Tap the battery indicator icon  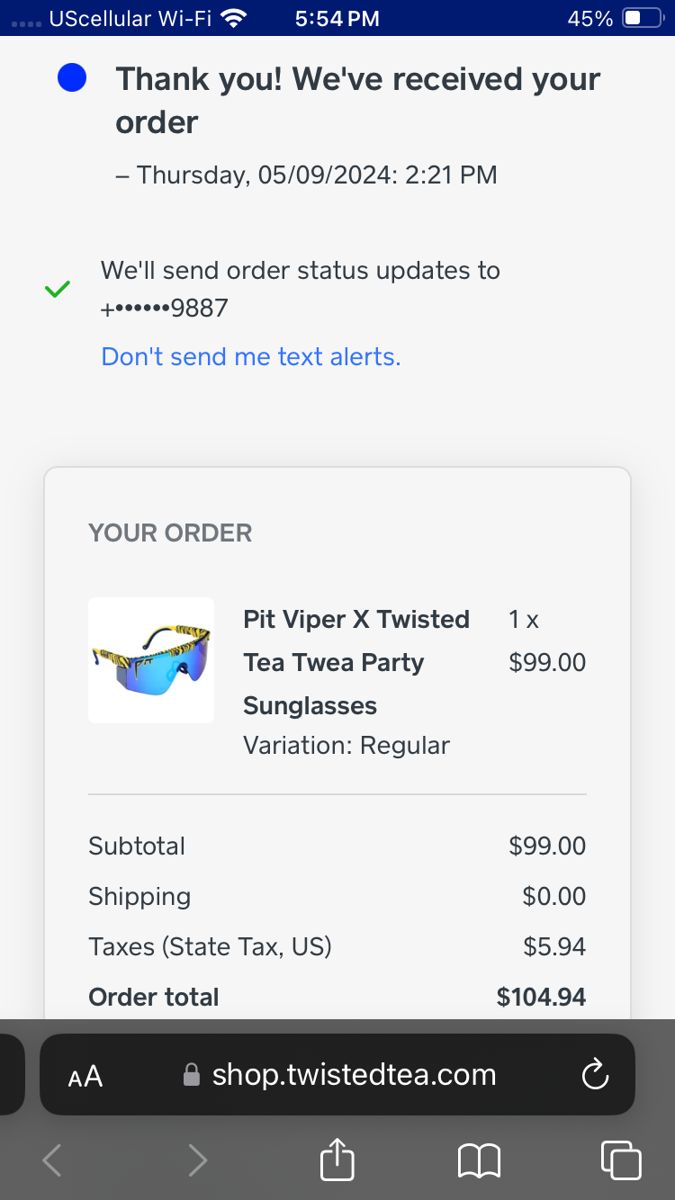[643, 18]
